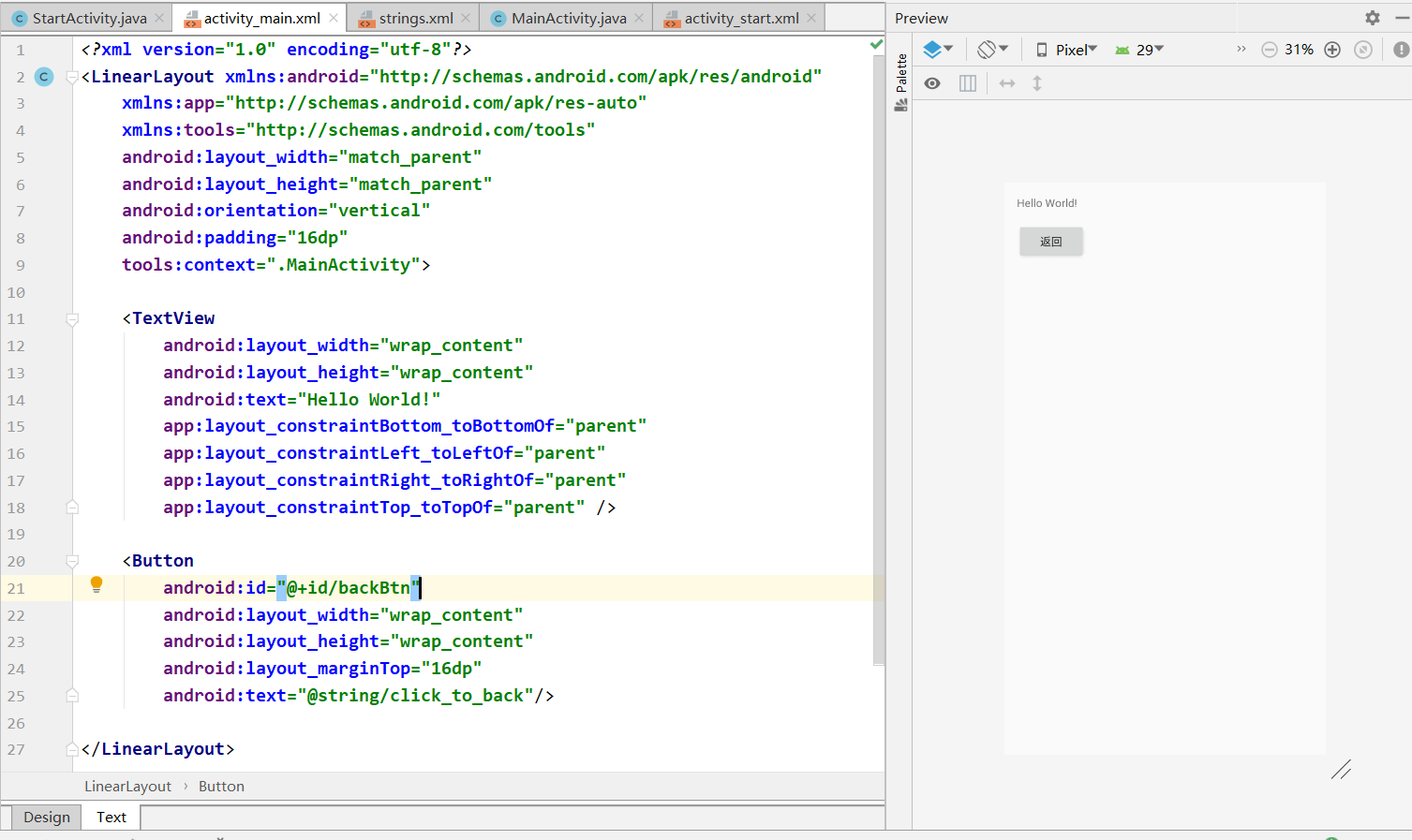Toggle view options eye icon
Image resolution: width=1412 pixels, height=840 pixels.
[x=932, y=83]
